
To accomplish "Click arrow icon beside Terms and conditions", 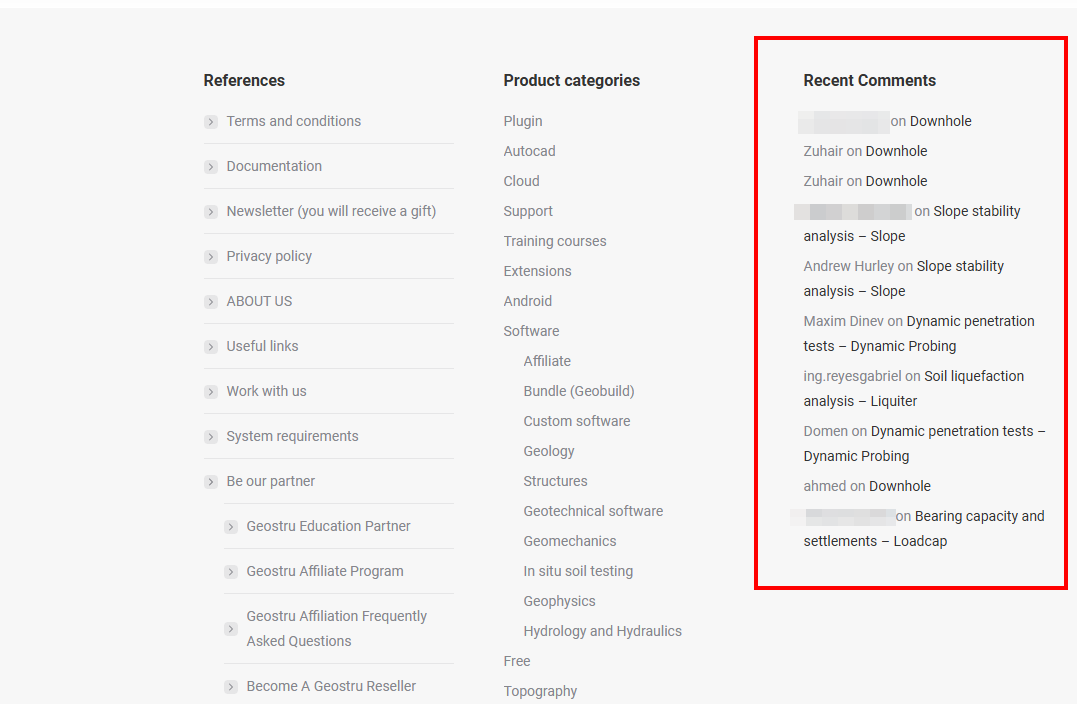I will pyautogui.click(x=211, y=122).
